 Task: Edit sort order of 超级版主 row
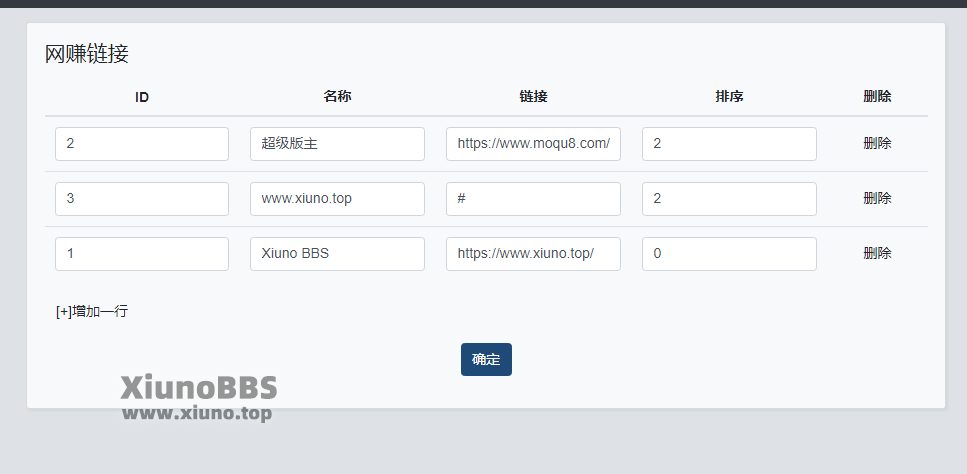coord(730,144)
